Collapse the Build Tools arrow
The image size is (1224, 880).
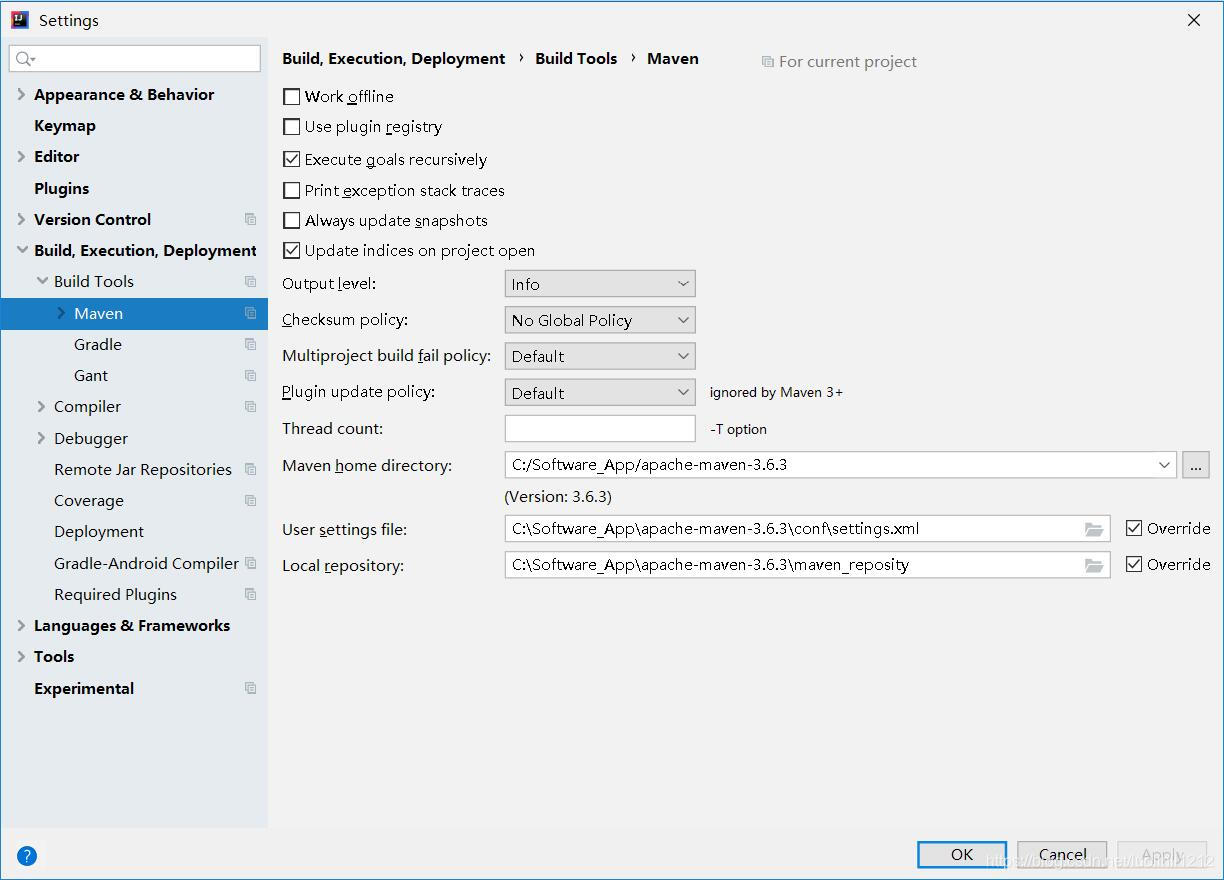pyautogui.click(x=42, y=281)
